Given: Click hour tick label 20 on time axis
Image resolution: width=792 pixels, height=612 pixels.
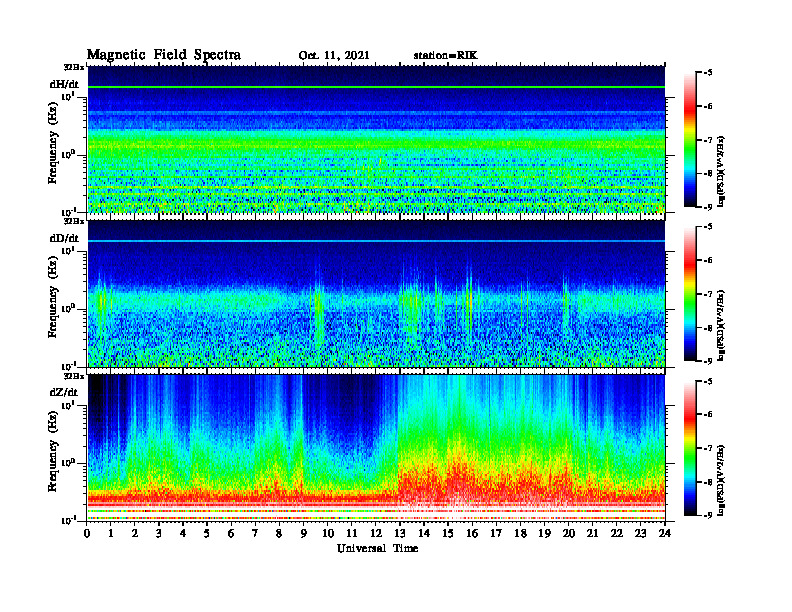Looking at the screenshot, I should [568, 534].
